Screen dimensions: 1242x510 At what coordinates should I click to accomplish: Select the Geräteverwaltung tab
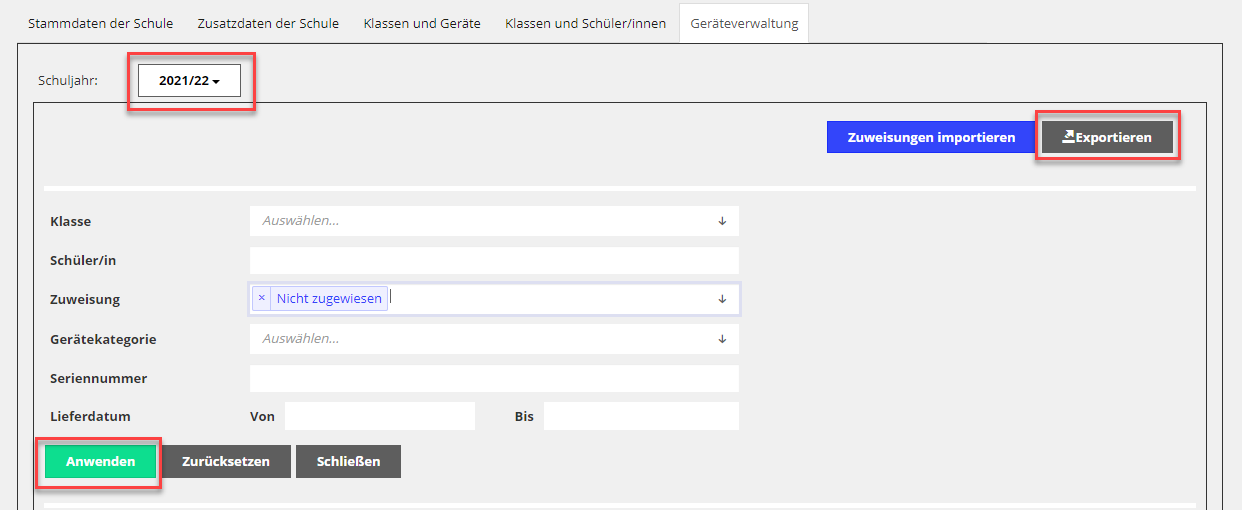tap(744, 23)
